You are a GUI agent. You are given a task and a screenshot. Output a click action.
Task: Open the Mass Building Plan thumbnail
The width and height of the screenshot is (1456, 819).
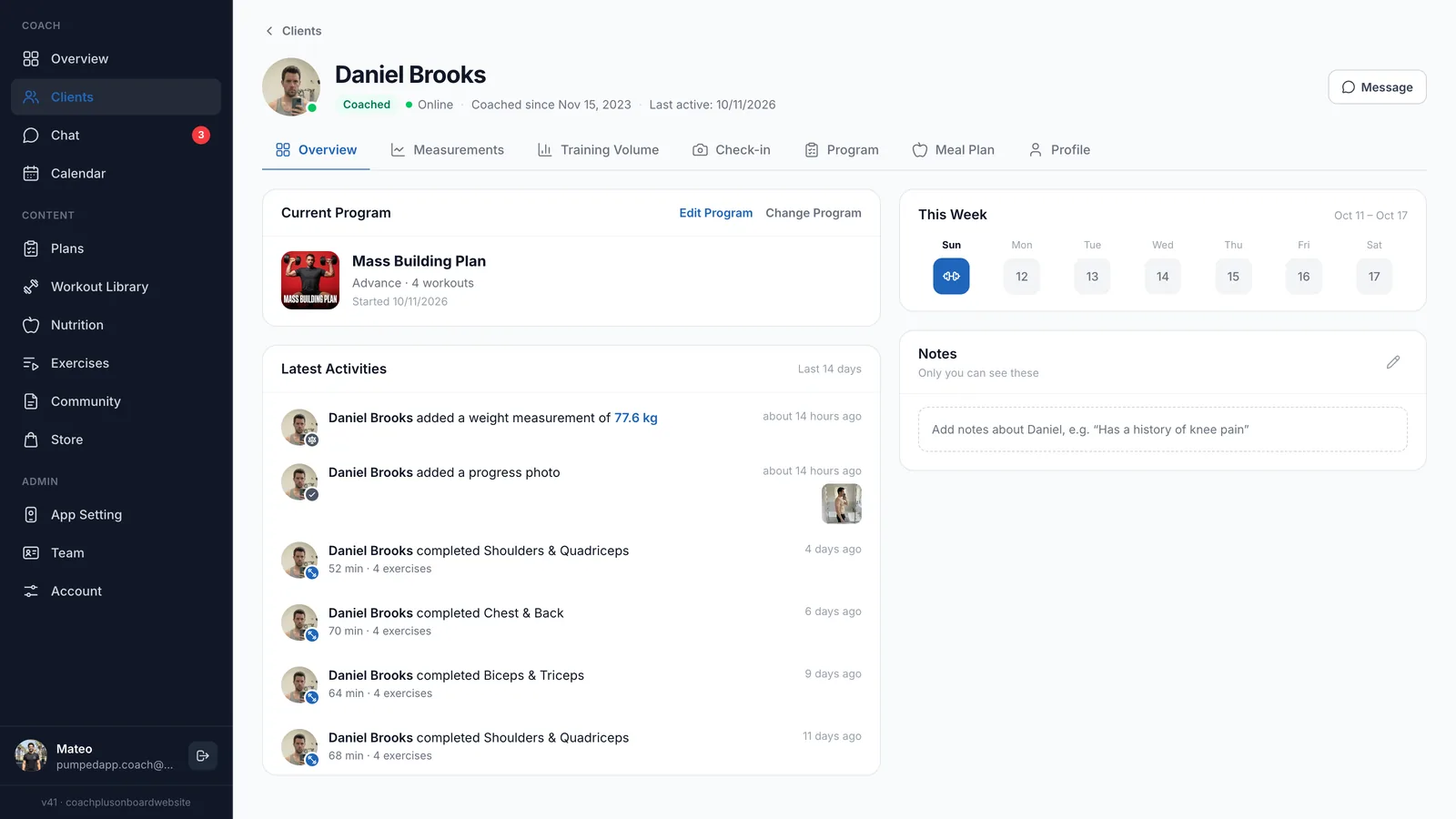pyautogui.click(x=310, y=280)
